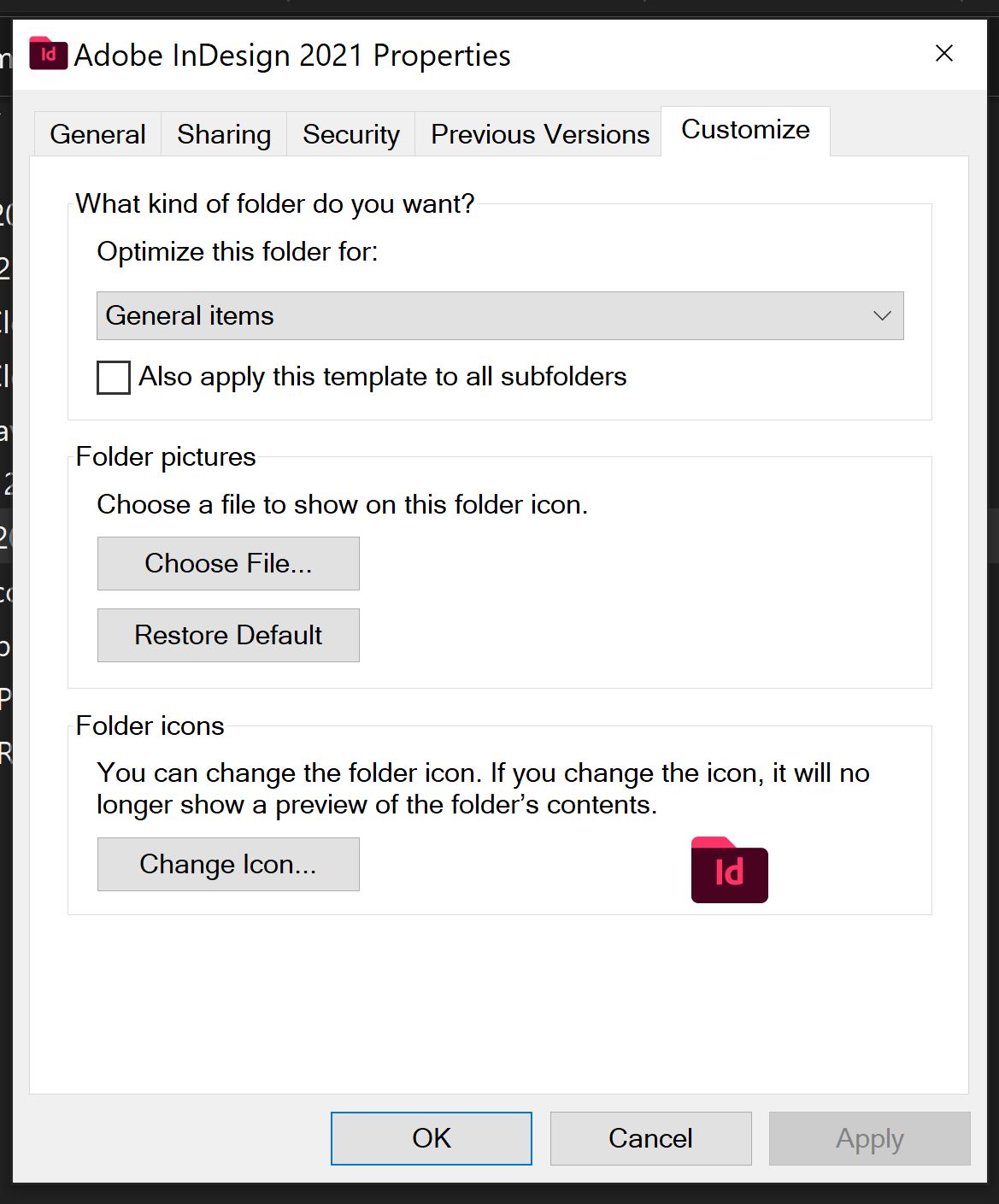Click the "Optimize this folder for" label
Viewport: 999px width, 1204px height.
coord(239,251)
